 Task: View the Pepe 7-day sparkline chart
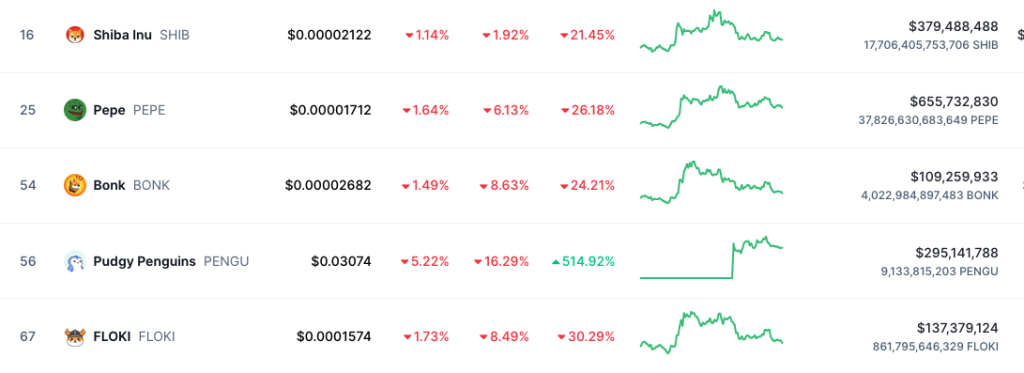(x=712, y=106)
